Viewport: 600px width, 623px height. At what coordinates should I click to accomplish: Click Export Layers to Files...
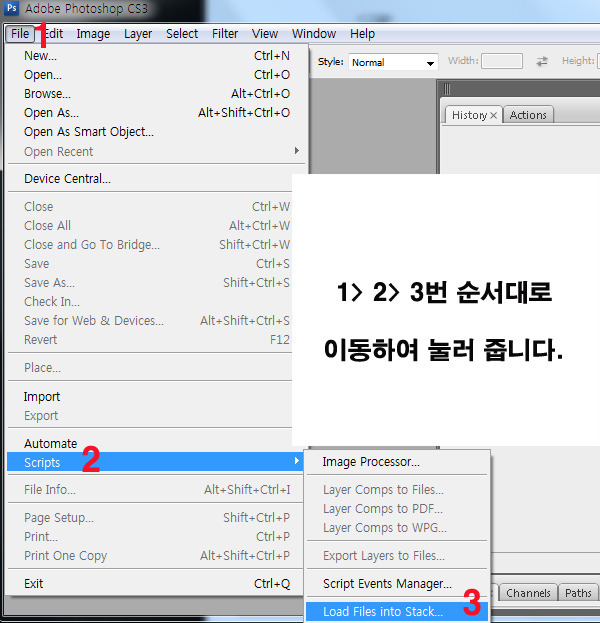coord(397,556)
